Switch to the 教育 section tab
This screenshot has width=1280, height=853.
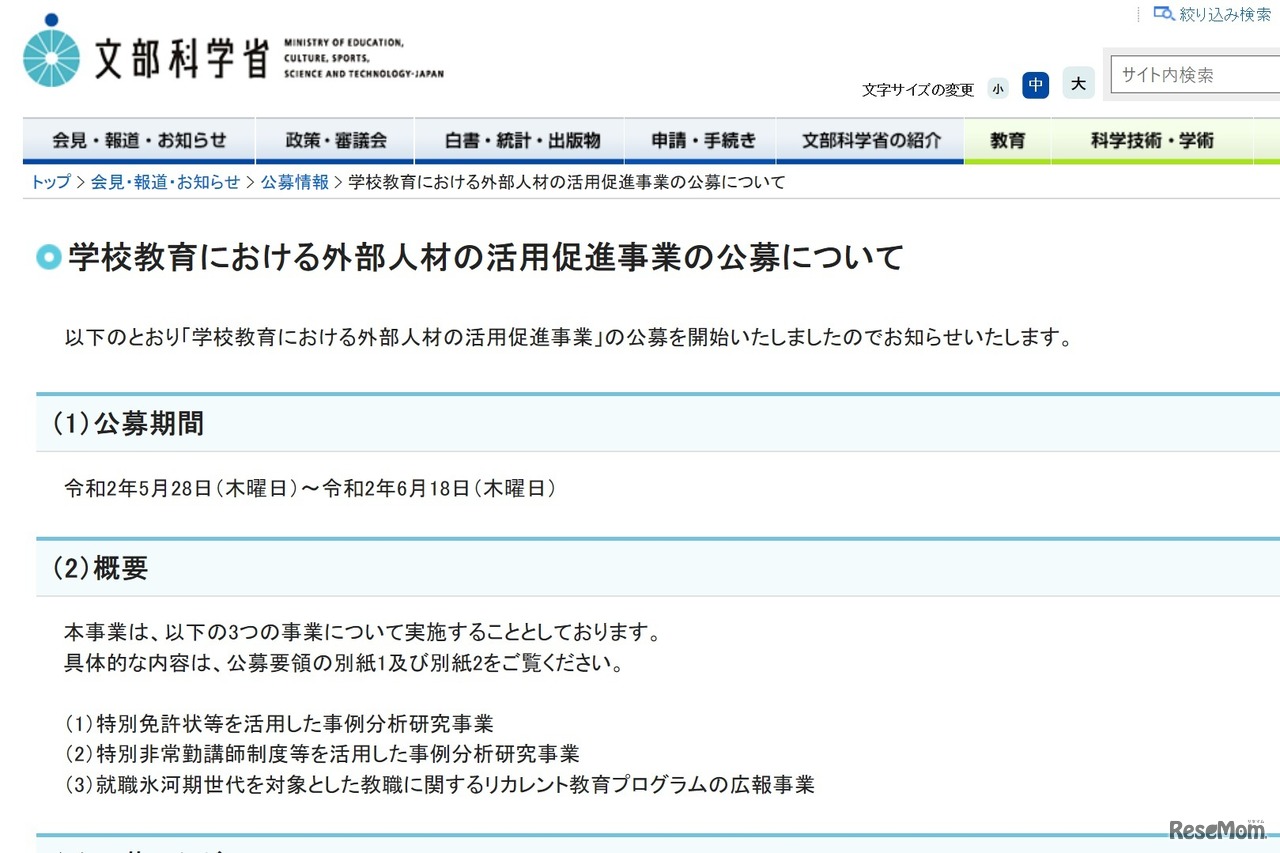click(1006, 140)
